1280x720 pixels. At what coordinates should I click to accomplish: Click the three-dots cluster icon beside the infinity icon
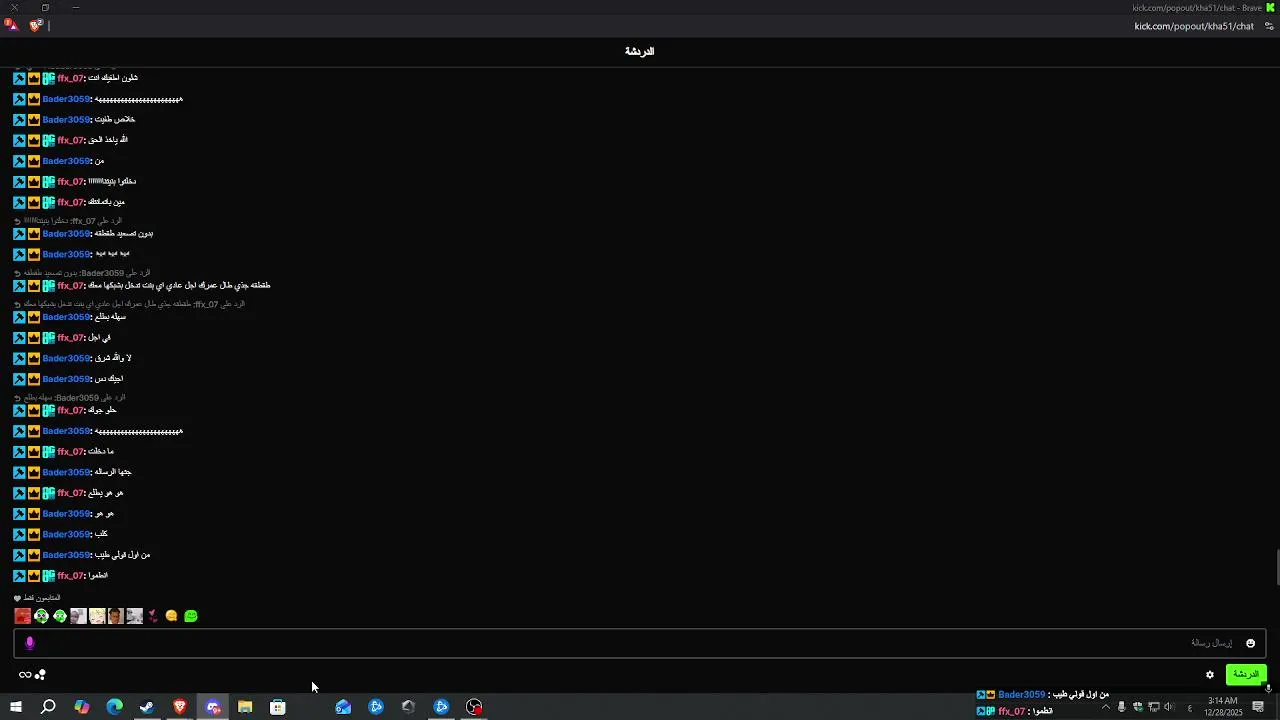pos(40,675)
